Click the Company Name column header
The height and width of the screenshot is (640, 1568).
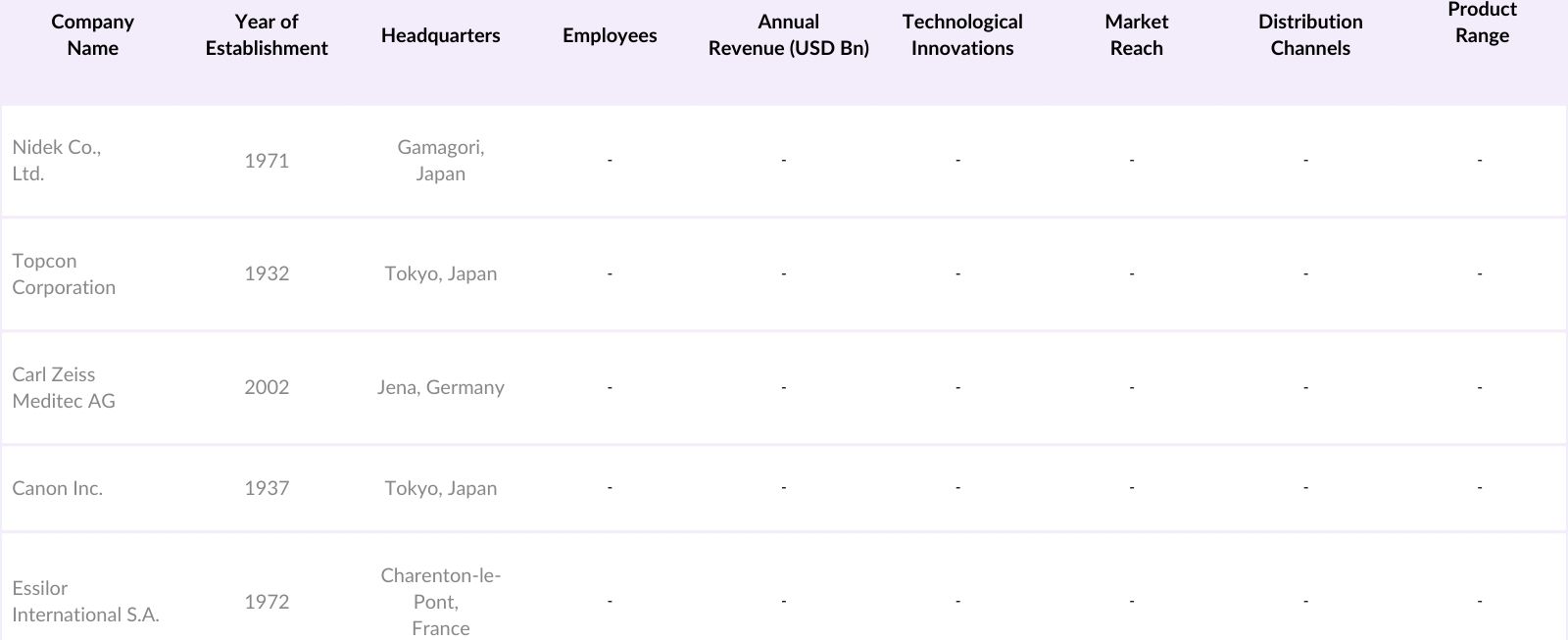pos(92,35)
